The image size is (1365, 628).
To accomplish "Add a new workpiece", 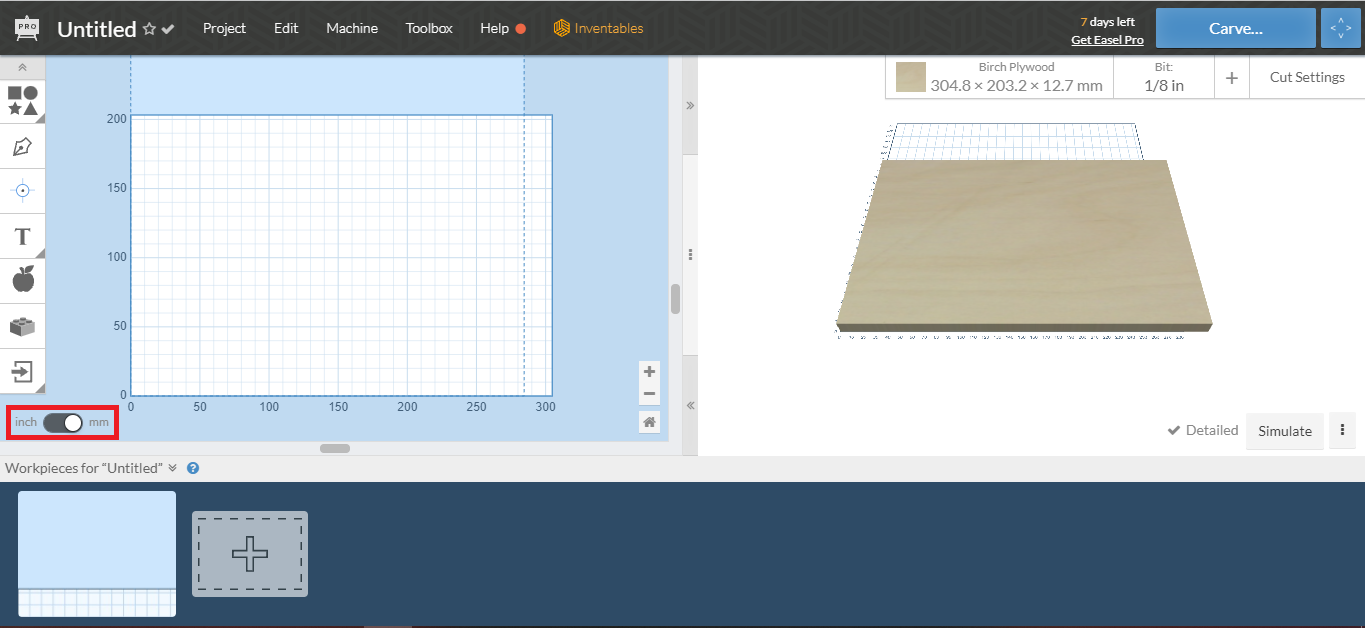I will click(x=250, y=554).
